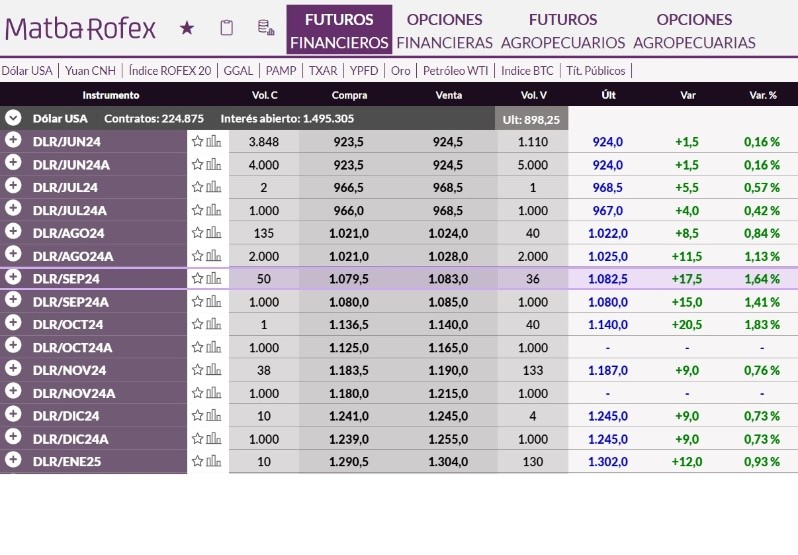This screenshot has height=555, width=798.
Task: Toggle the favorite star for DLR/OCT24
Action: [197, 325]
